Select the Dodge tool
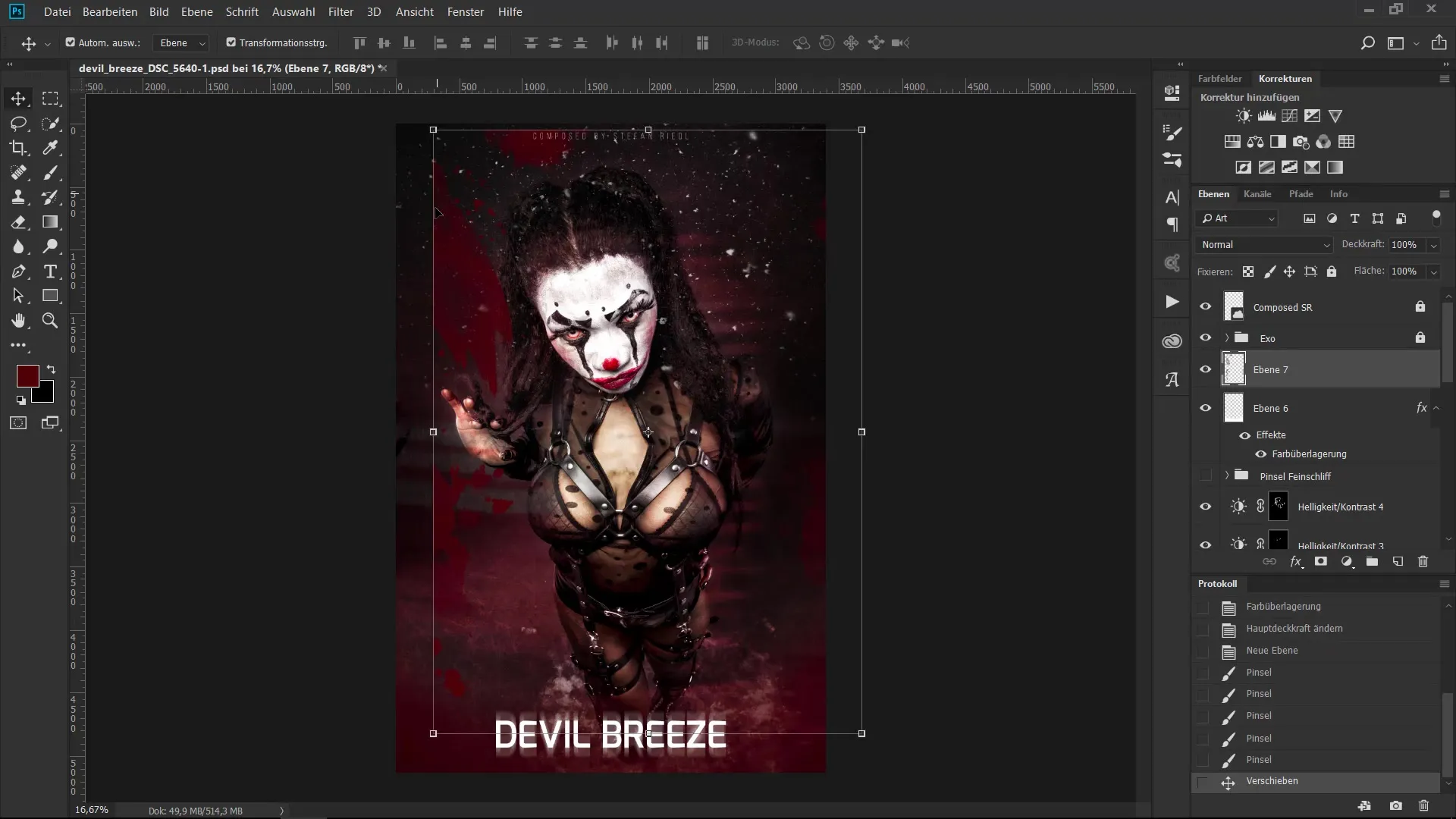This screenshot has height=819, width=1456. click(x=50, y=246)
